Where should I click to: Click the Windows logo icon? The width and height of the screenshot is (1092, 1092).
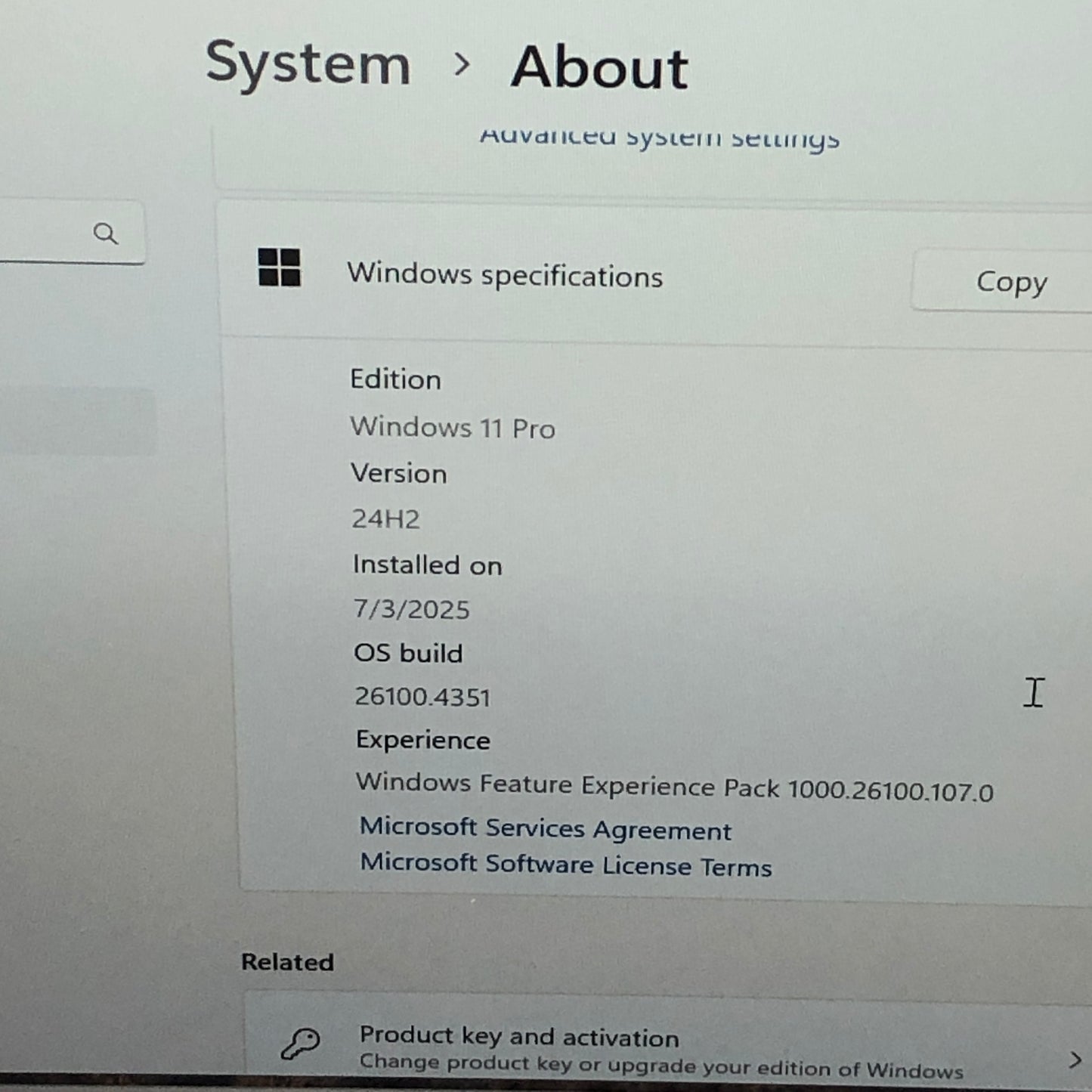coord(279,268)
